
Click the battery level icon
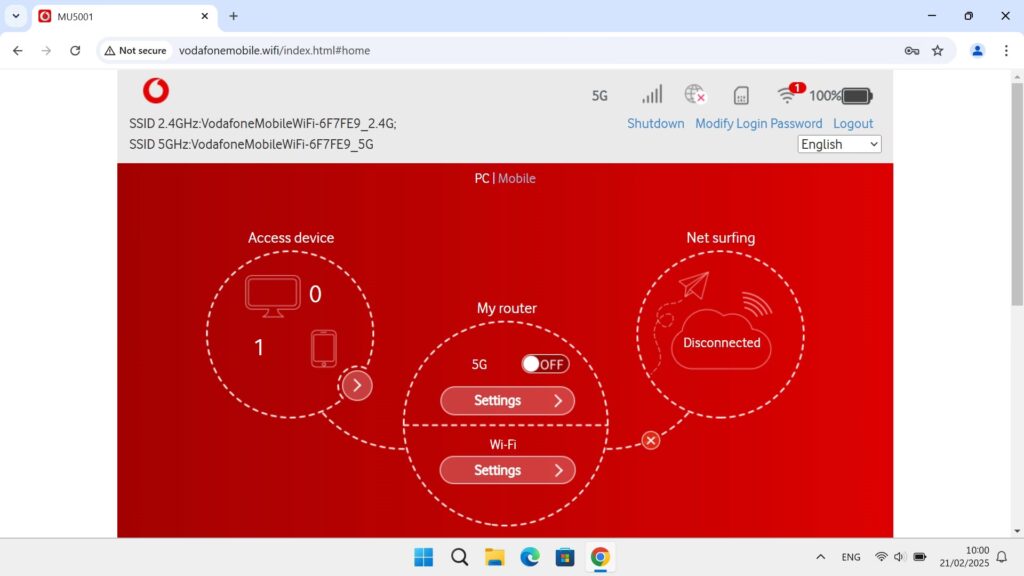(x=856, y=96)
